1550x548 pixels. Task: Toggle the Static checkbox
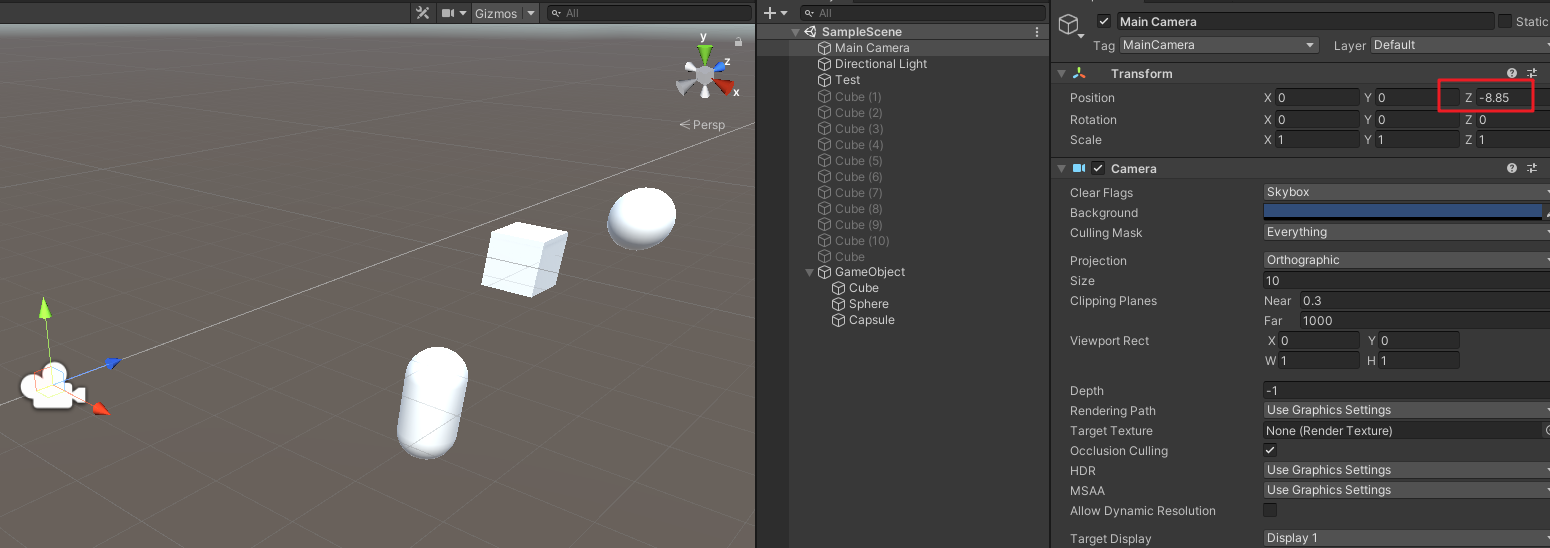click(1504, 21)
